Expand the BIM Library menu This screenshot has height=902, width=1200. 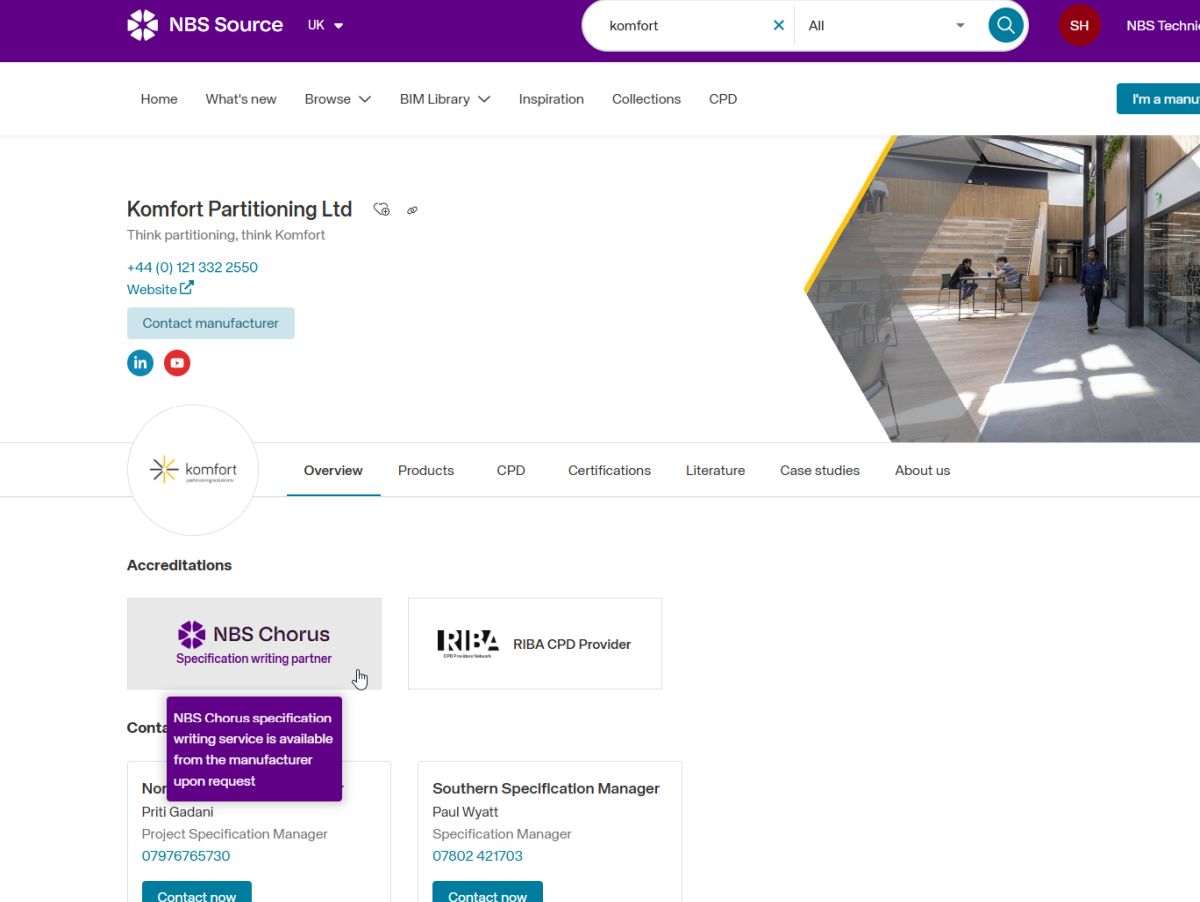[x=445, y=99]
